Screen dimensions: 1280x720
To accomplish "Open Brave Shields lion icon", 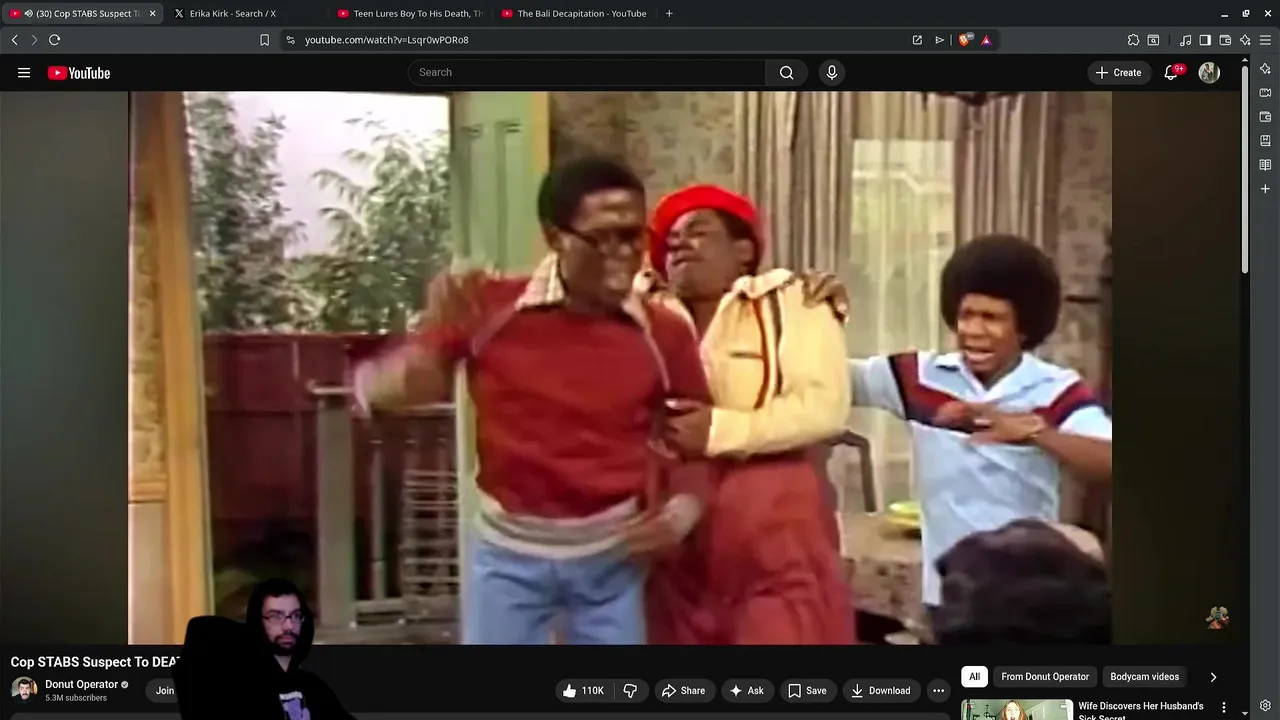I will coord(964,40).
